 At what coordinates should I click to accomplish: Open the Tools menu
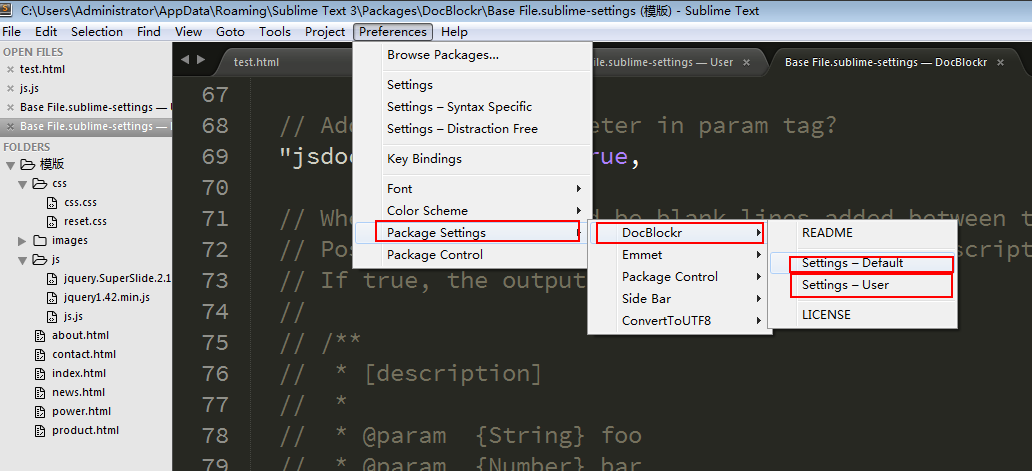coord(274,32)
